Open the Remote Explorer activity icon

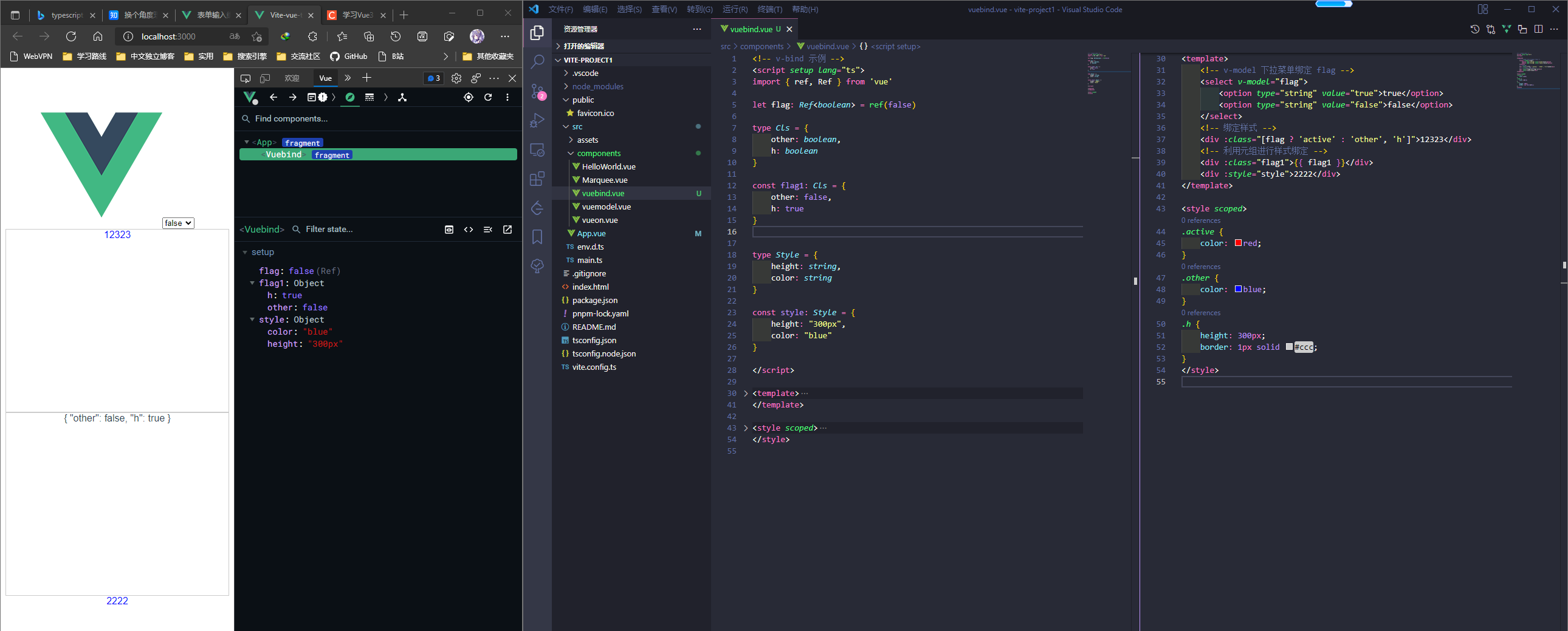pos(537,149)
